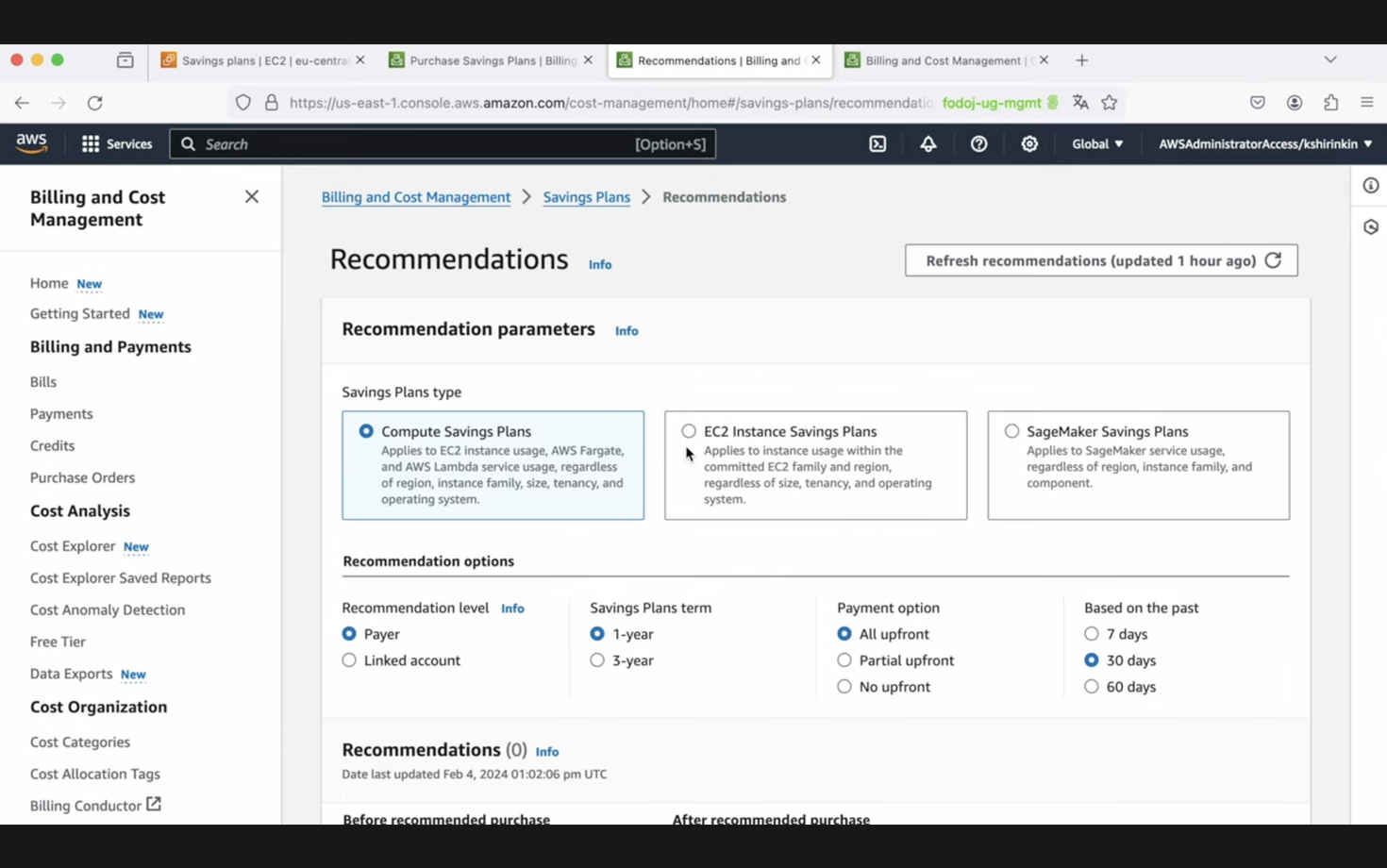Open Info link beside Recommendation level

point(512,609)
